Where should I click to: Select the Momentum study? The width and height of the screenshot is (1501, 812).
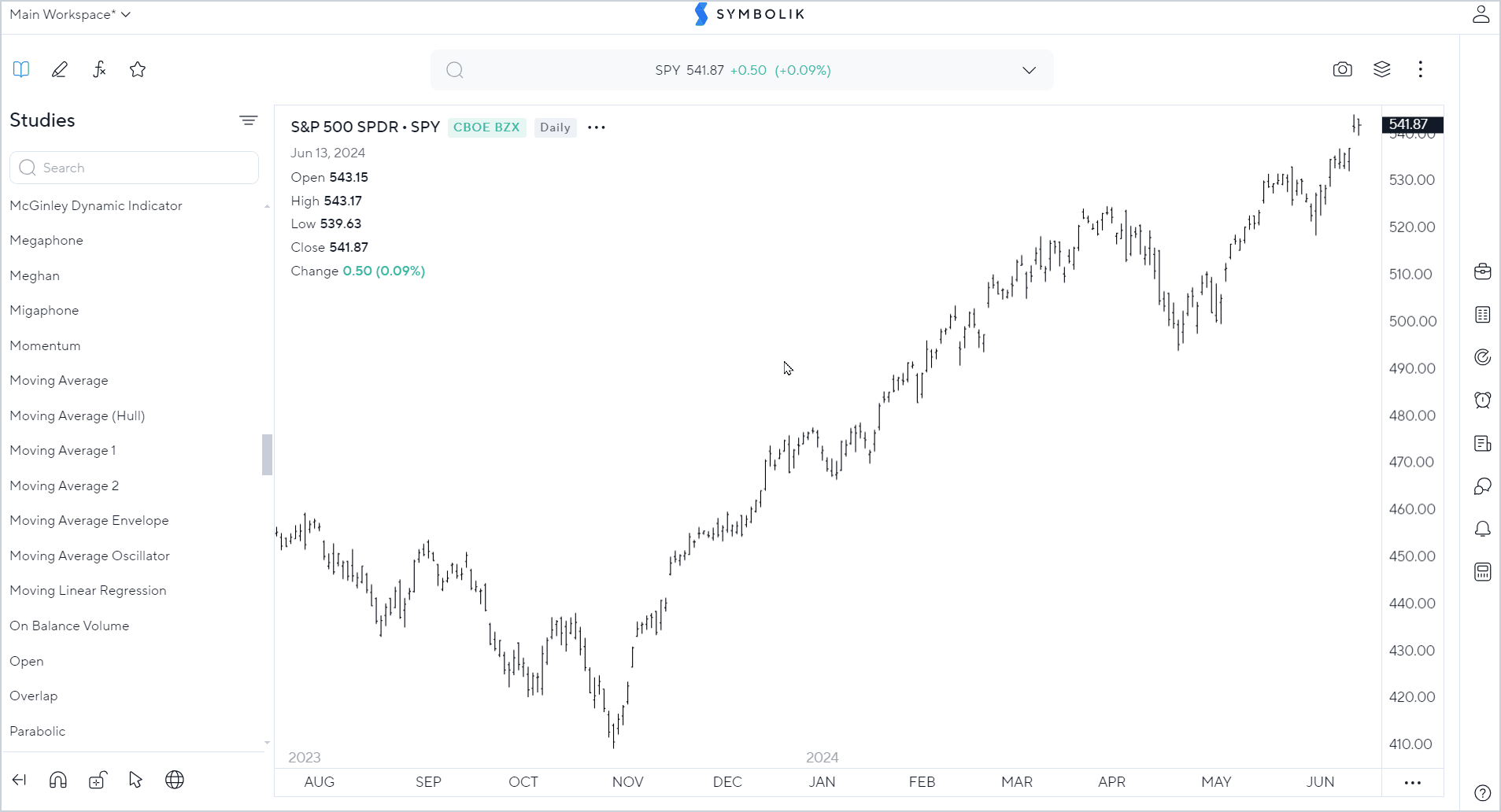click(45, 345)
